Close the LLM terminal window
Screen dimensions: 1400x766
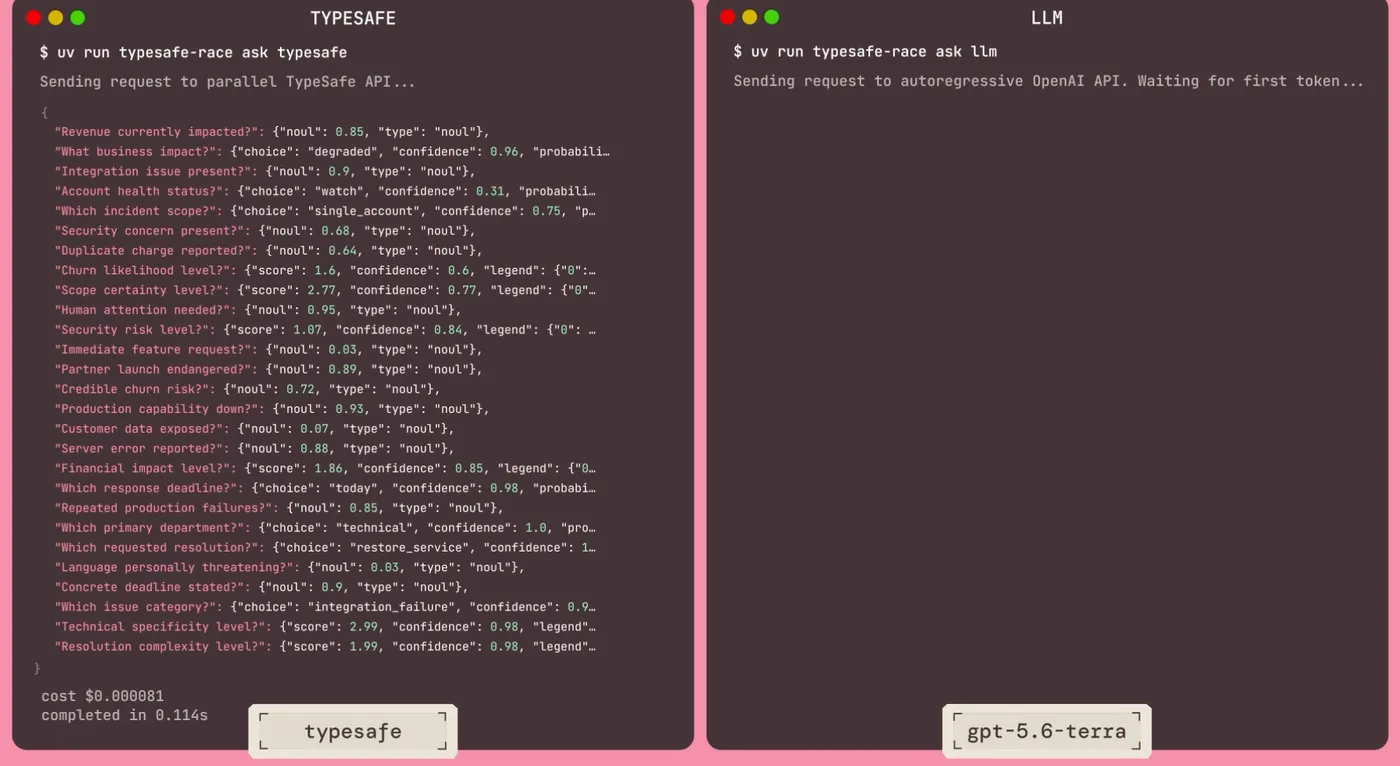[x=728, y=17]
